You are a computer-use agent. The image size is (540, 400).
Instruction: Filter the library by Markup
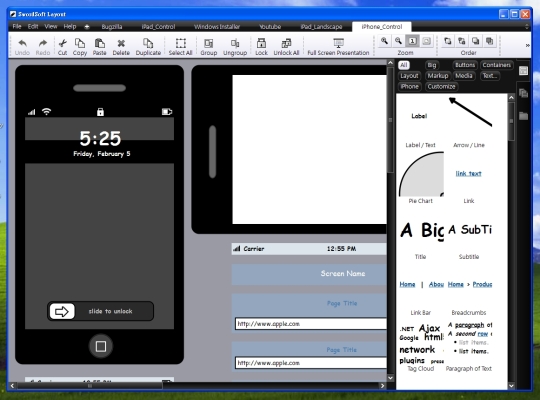tap(438, 75)
